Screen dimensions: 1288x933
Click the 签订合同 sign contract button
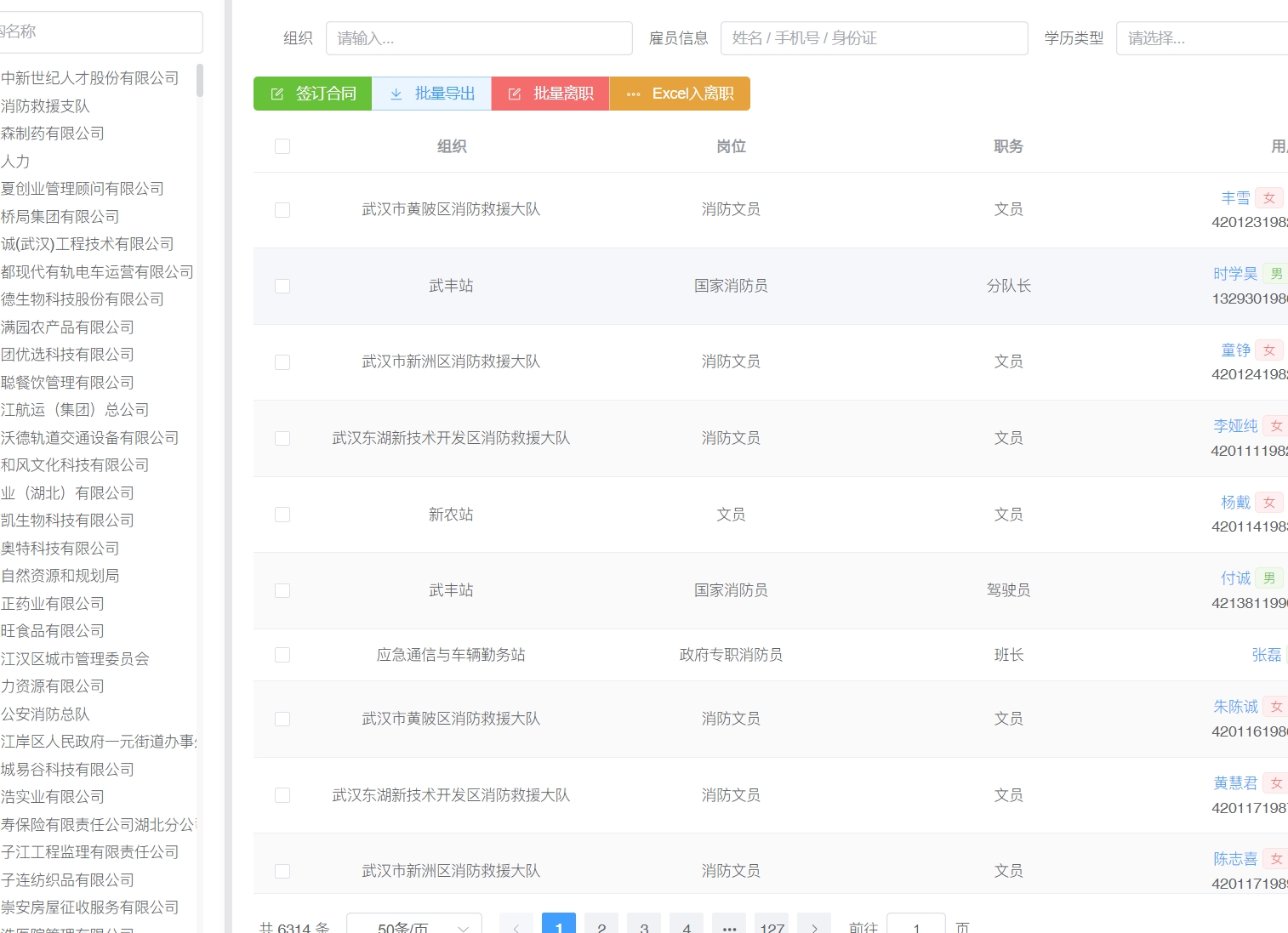[312, 94]
